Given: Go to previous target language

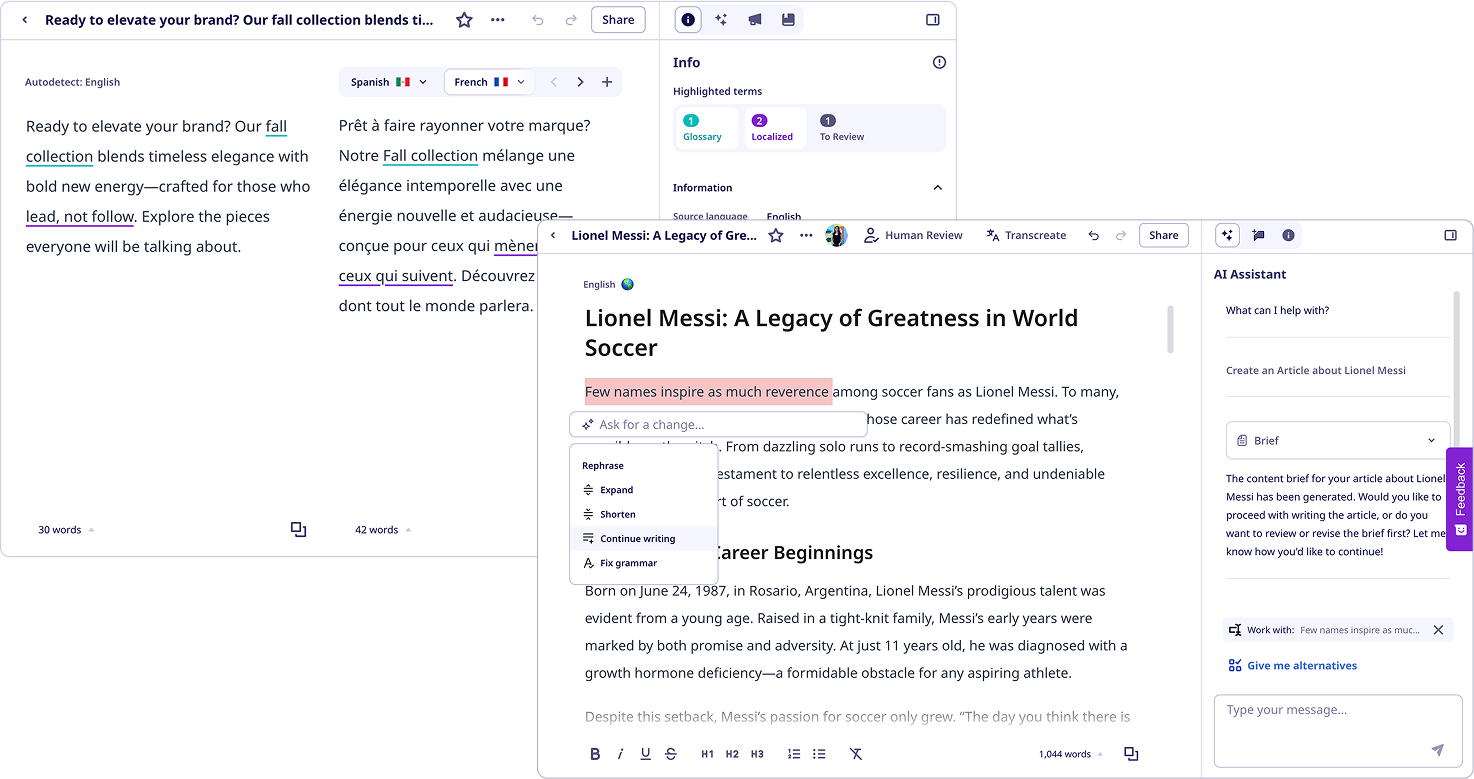Looking at the screenshot, I should 553,82.
